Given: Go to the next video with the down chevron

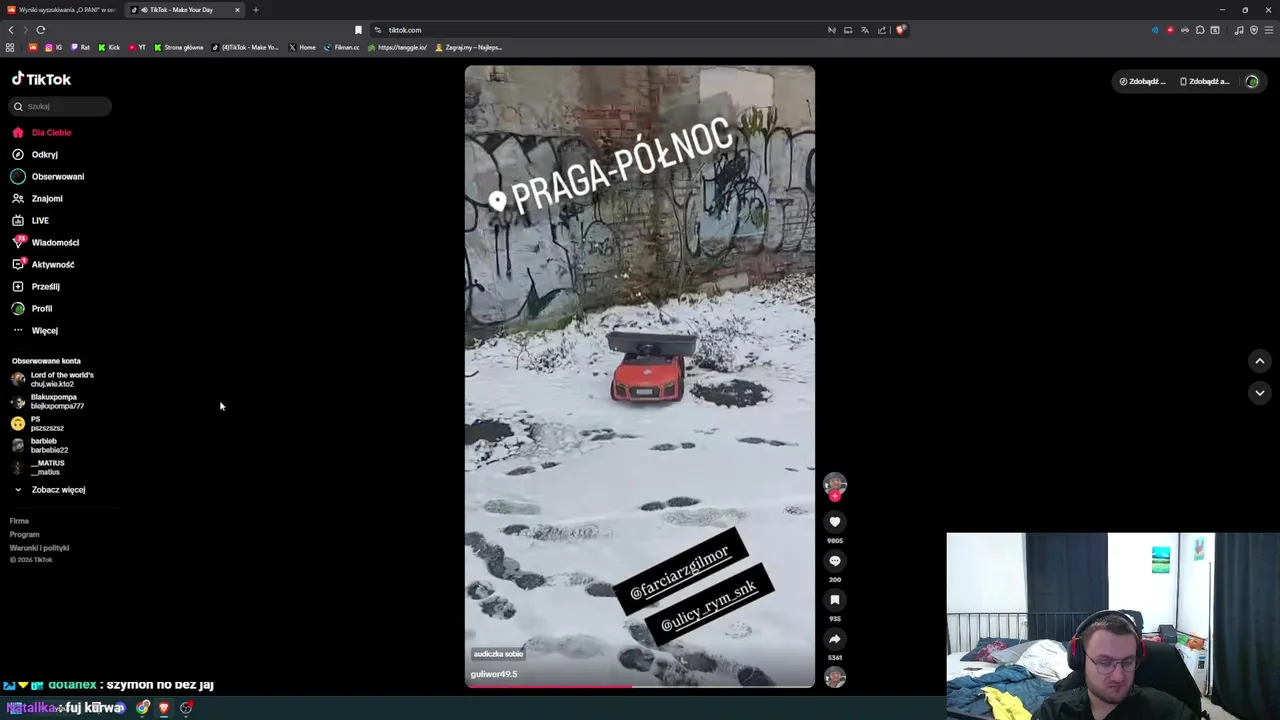Looking at the screenshot, I should (x=1260, y=393).
